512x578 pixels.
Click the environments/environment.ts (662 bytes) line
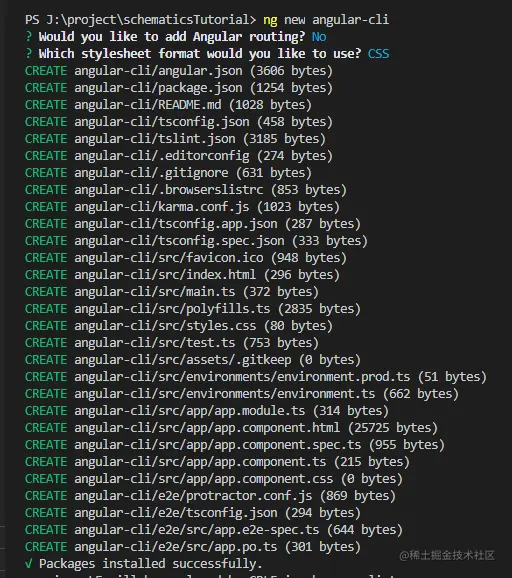[242, 393]
